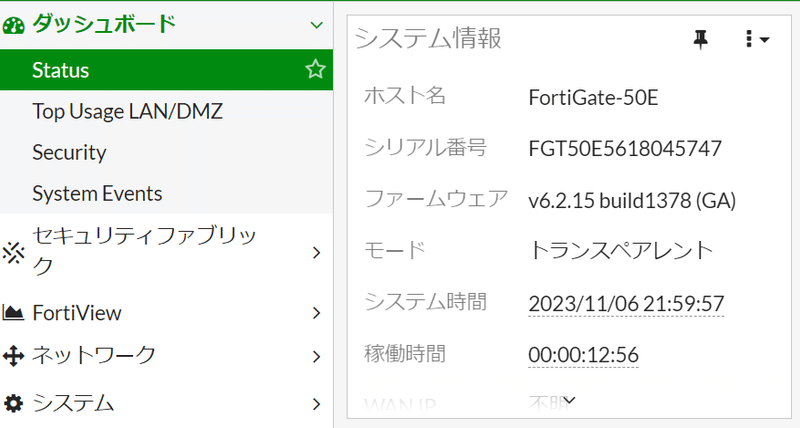800x428 pixels.
Task: Collapse the ダッシュボード menu chevron
Action: click(x=316, y=25)
